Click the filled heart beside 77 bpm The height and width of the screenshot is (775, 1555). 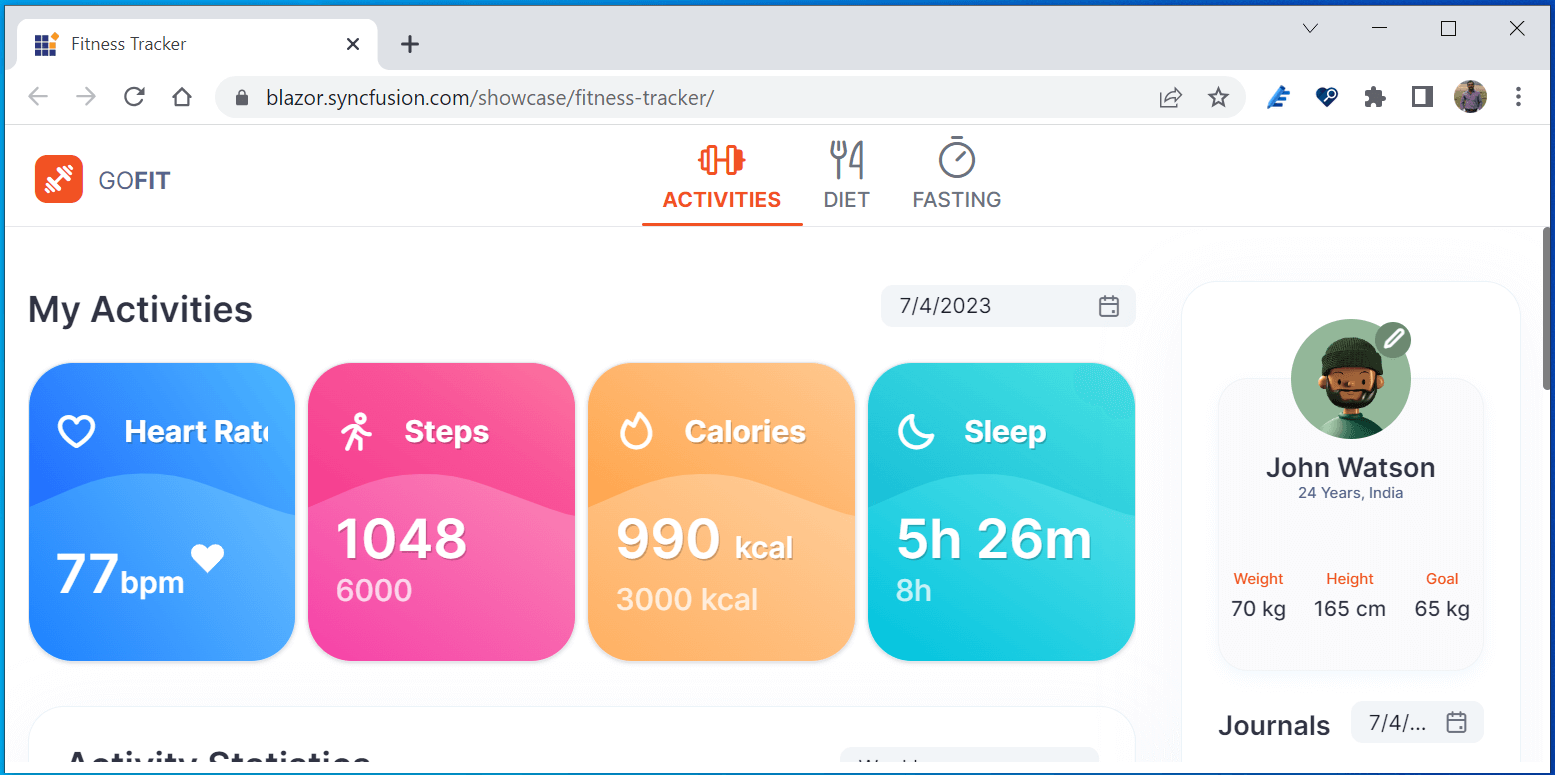click(x=208, y=557)
